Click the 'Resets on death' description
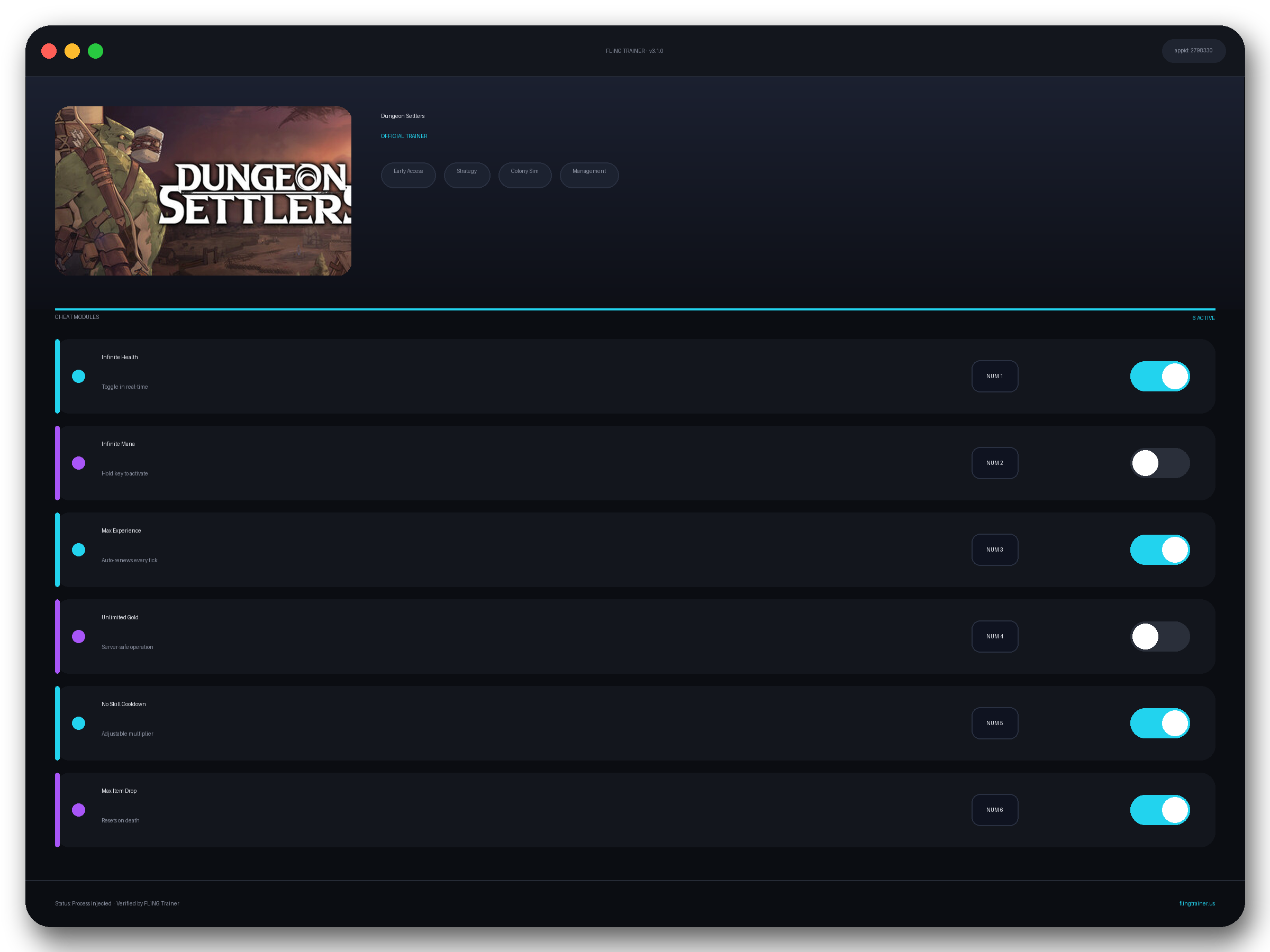The height and width of the screenshot is (952, 1270). pos(121,821)
